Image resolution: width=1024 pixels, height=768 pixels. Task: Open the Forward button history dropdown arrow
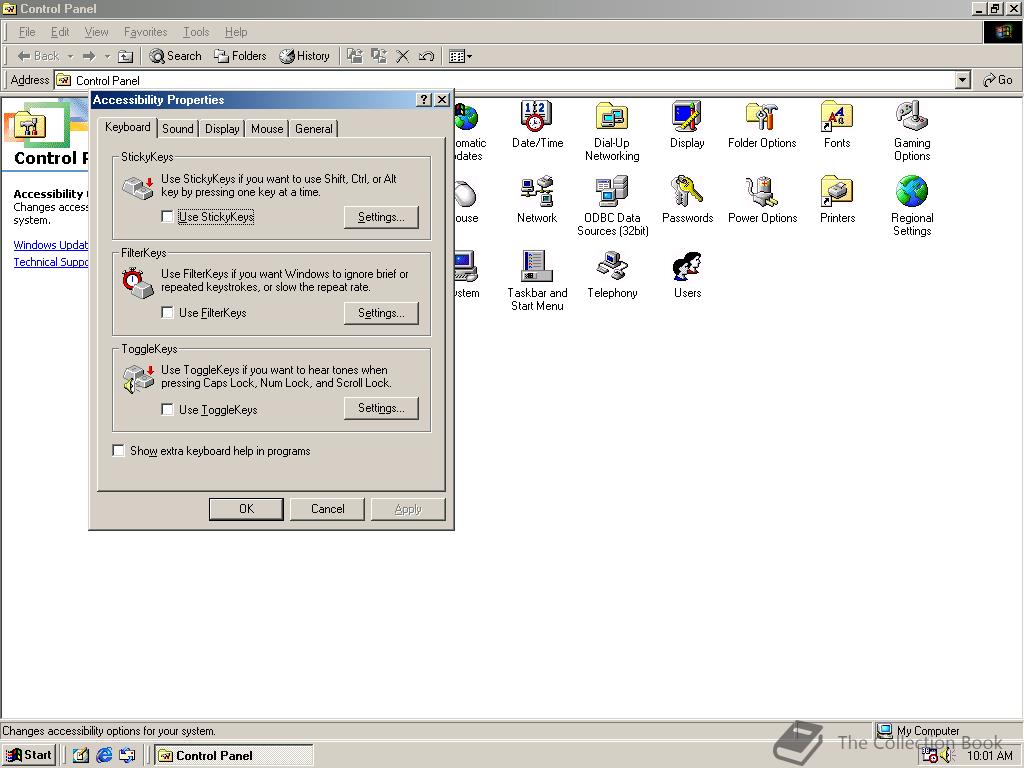(107, 56)
